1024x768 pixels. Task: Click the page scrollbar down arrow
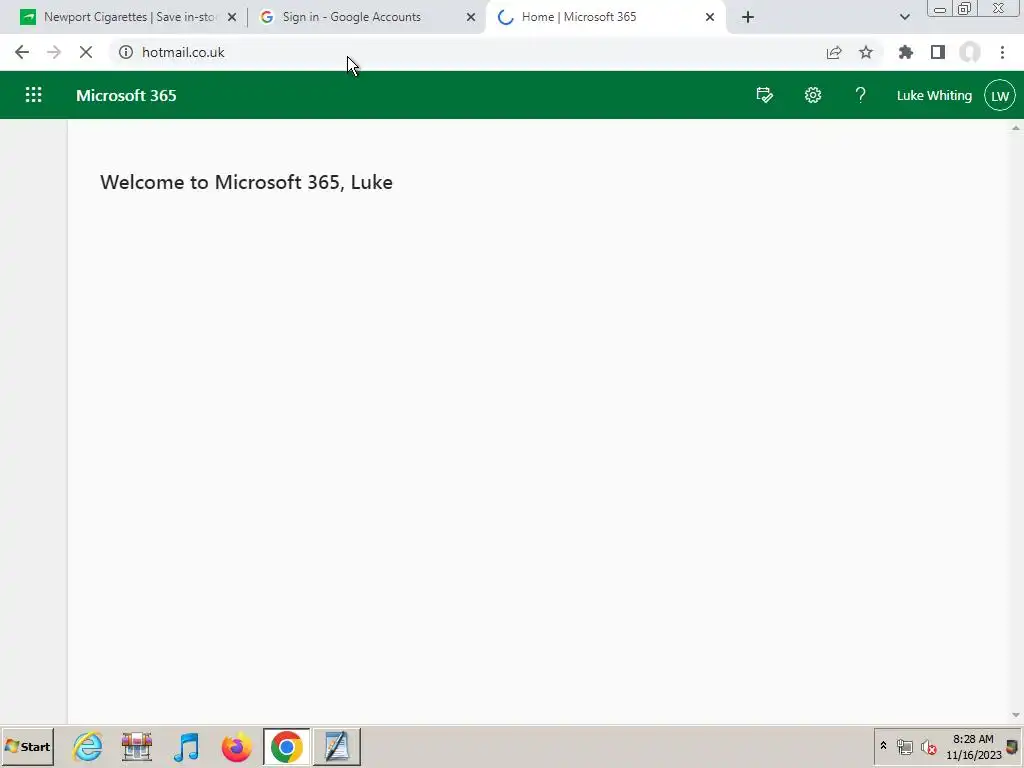[x=1016, y=715]
